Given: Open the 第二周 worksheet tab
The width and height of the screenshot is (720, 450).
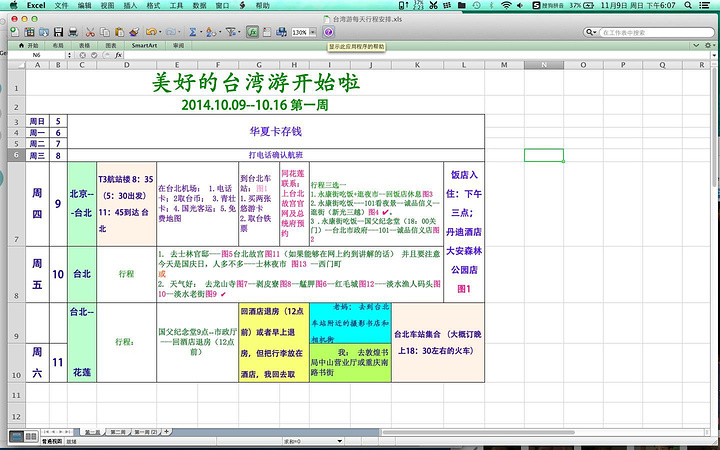Looking at the screenshot, I should (x=118, y=431).
